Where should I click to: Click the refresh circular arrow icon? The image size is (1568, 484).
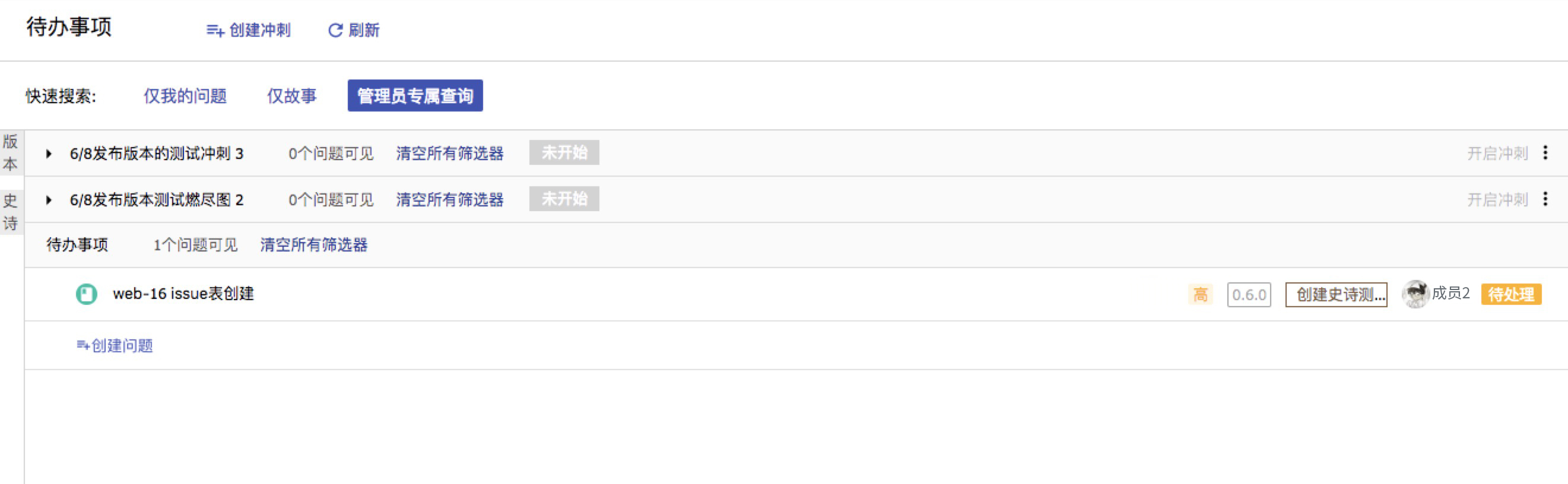click(x=335, y=30)
